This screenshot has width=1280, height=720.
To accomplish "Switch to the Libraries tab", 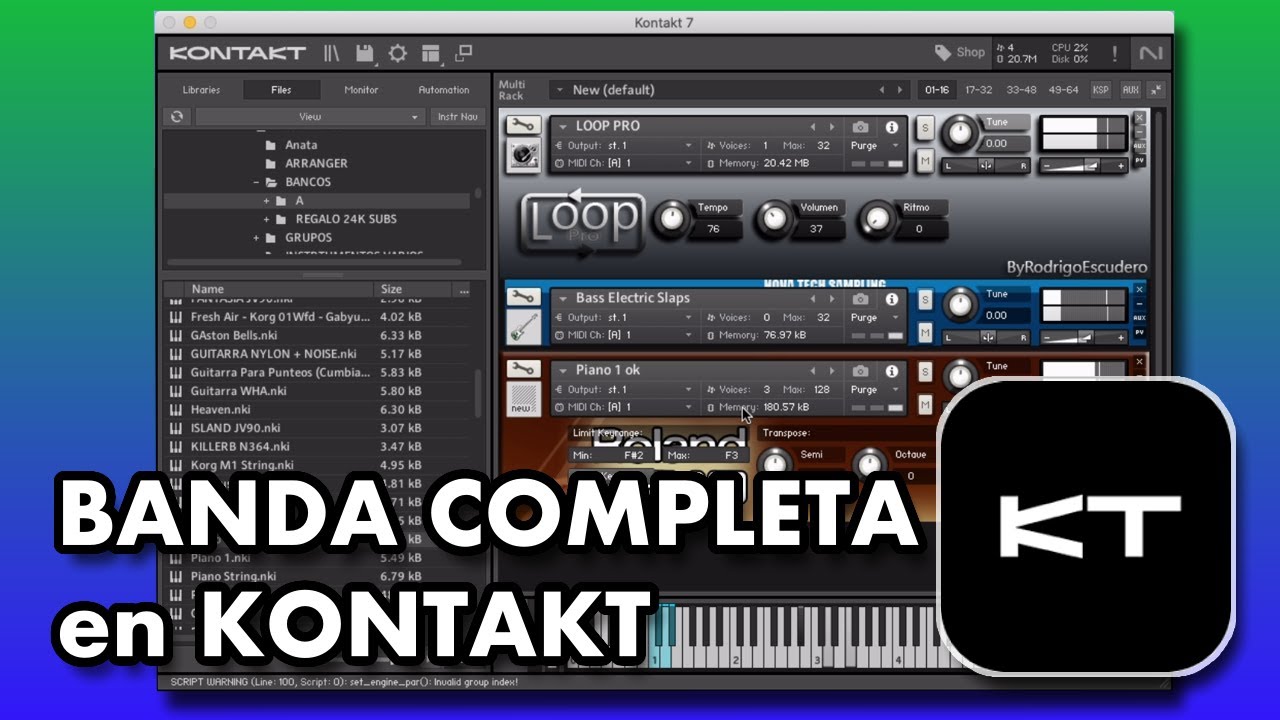I will [201, 90].
